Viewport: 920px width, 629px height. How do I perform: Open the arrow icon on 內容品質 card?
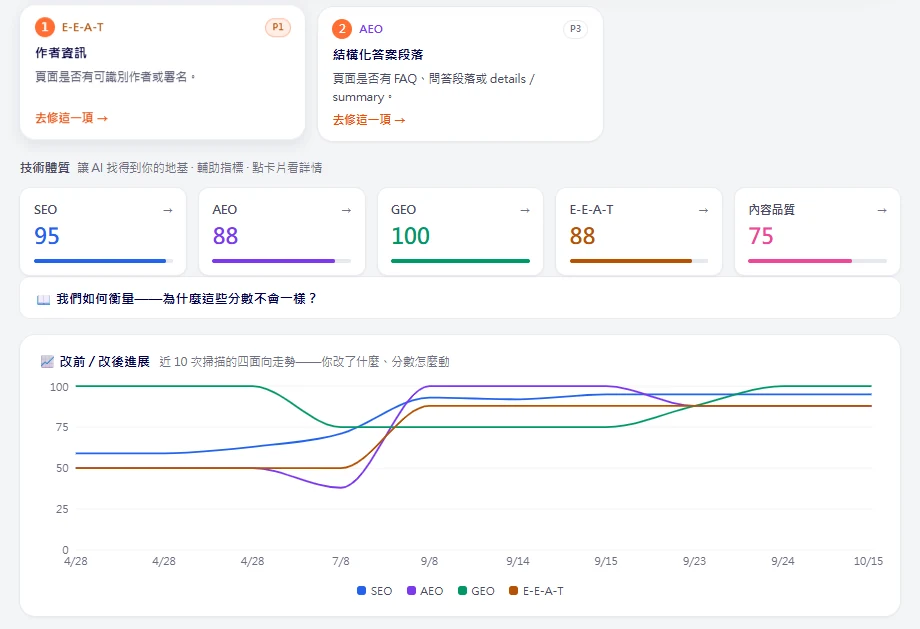pyautogui.click(x=882, y=210)
